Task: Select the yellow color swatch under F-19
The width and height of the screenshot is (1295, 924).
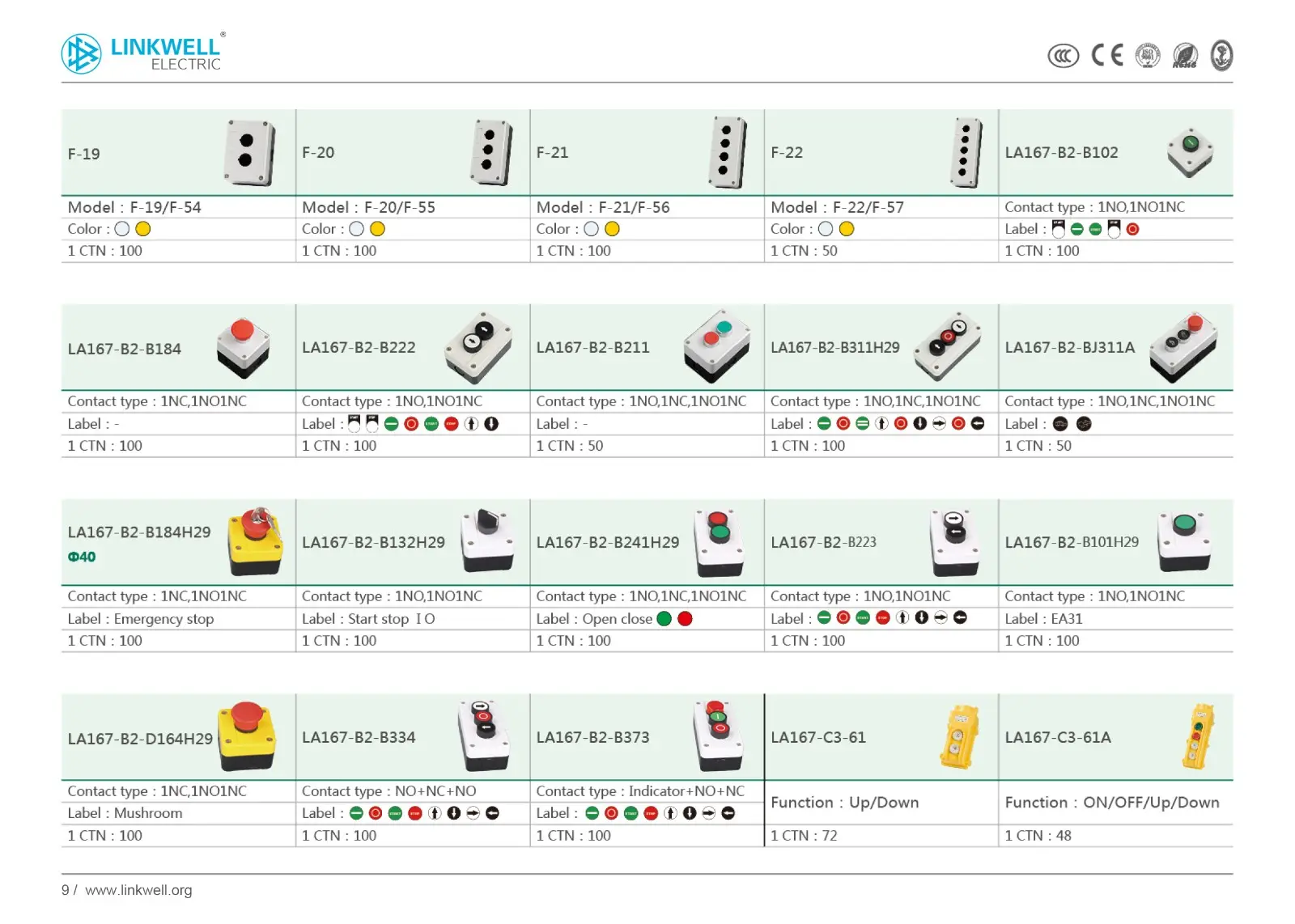Action: [x=143, y=229]
